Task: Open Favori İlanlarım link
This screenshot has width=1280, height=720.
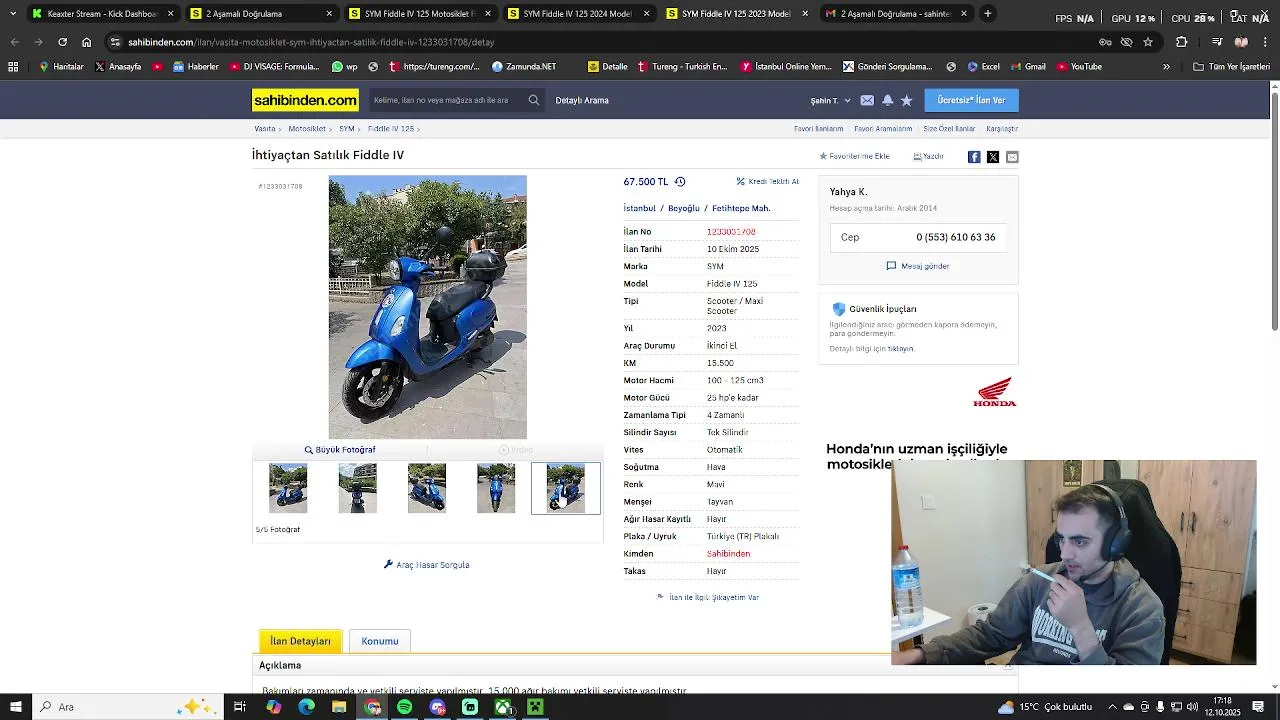Action: [819, 129]
